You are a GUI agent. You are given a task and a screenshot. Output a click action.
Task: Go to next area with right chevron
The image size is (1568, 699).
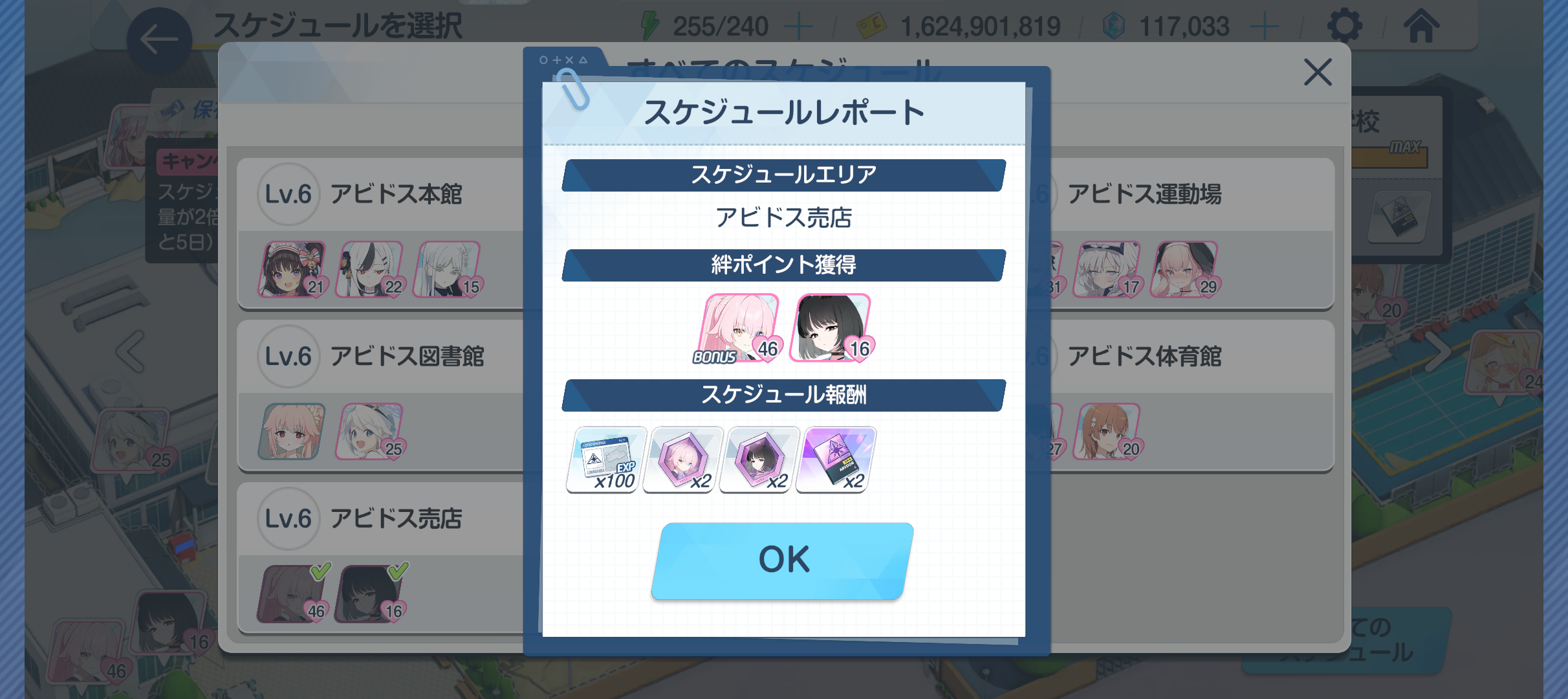[1437, 352]
